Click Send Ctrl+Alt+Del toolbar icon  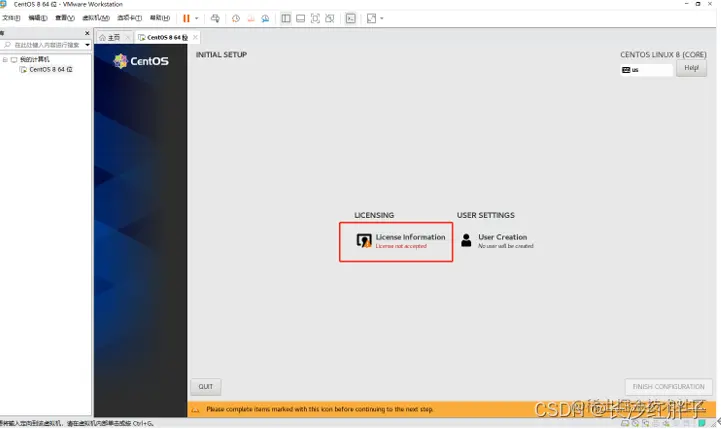pyautogui.click(x=215, y=18)
